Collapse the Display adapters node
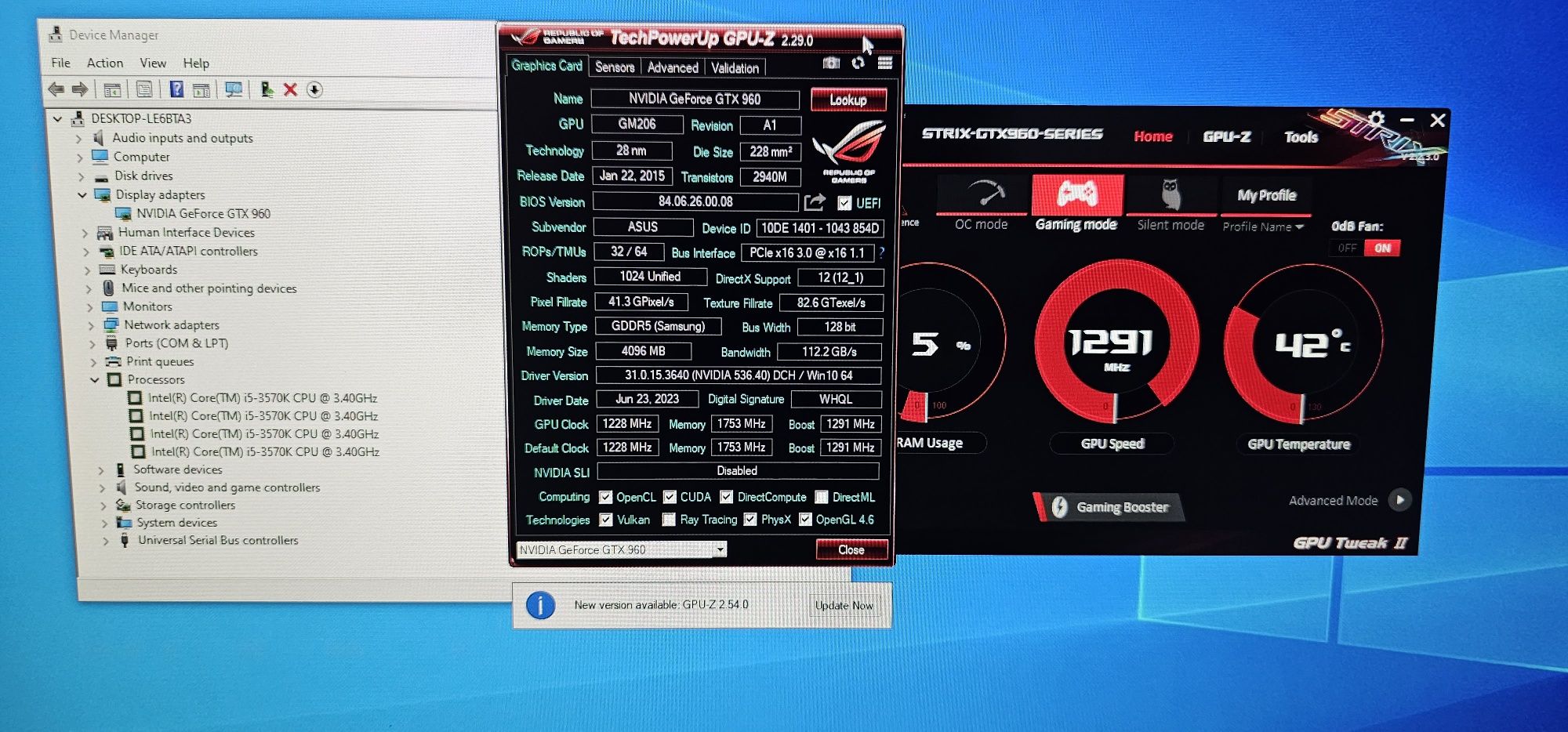1568x732 pixels. [x=82, y=195]
